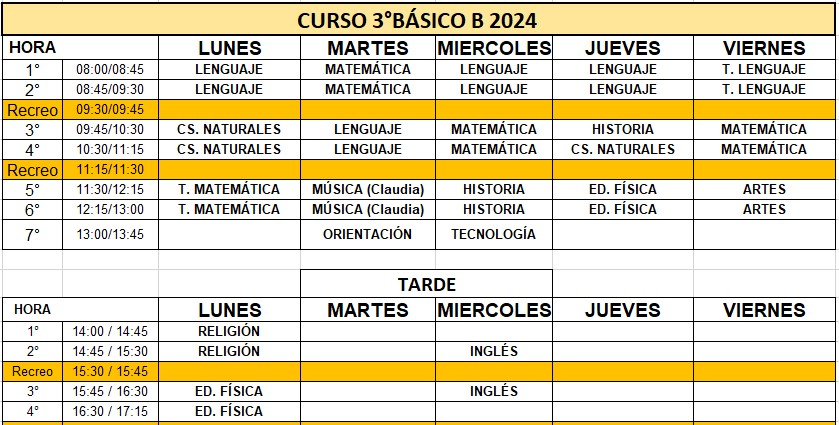Screen dimensions: 839x425
Task: Select the TECNOLOGÍA cell on Wednesday
Action: coord(493,234)
